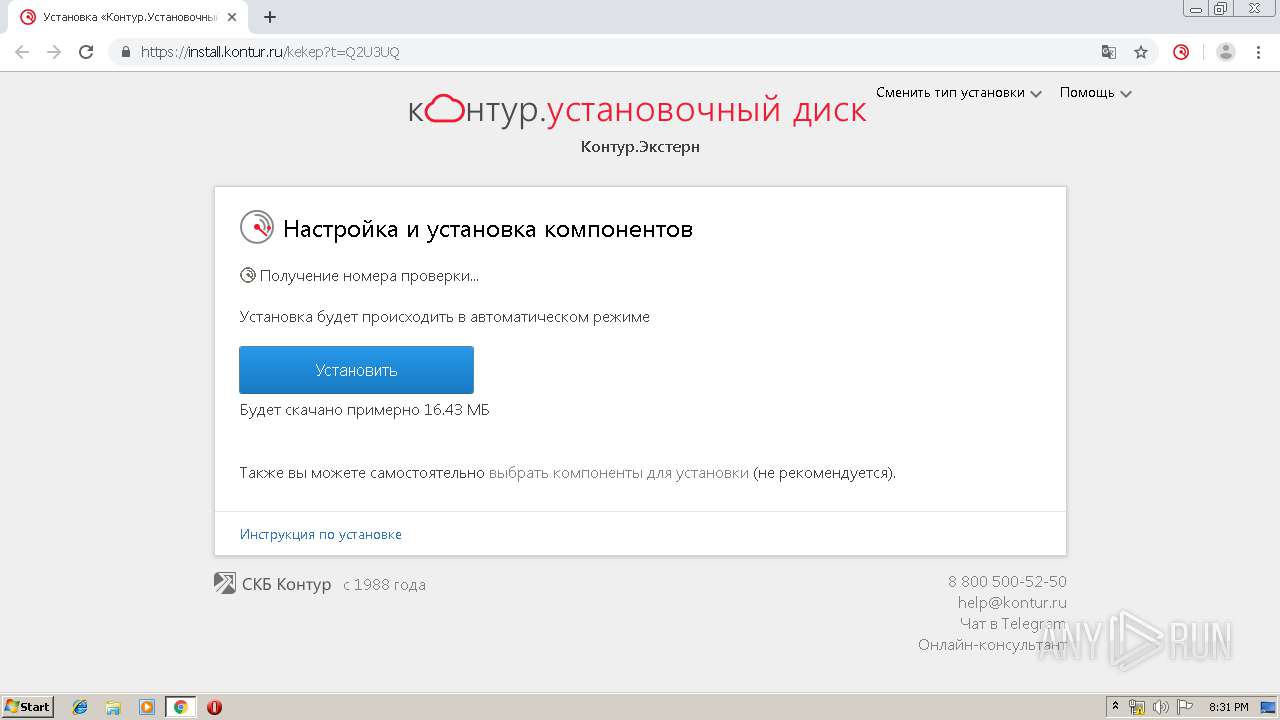Image resolution: width=1280 pixels, height=720 pixels.
Task: Click the Action Center flag tray icon
Action: (1185, 707)
